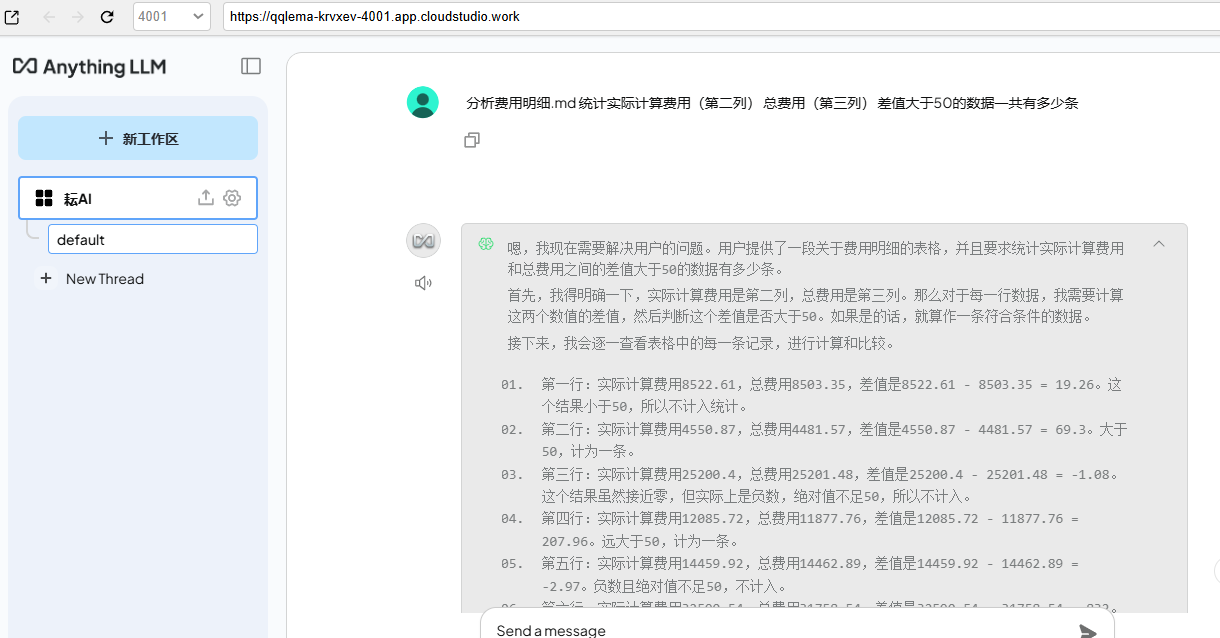Go back with the browser back arrow
Viewport: 1220px width, 638px height.
click(49, 17)
